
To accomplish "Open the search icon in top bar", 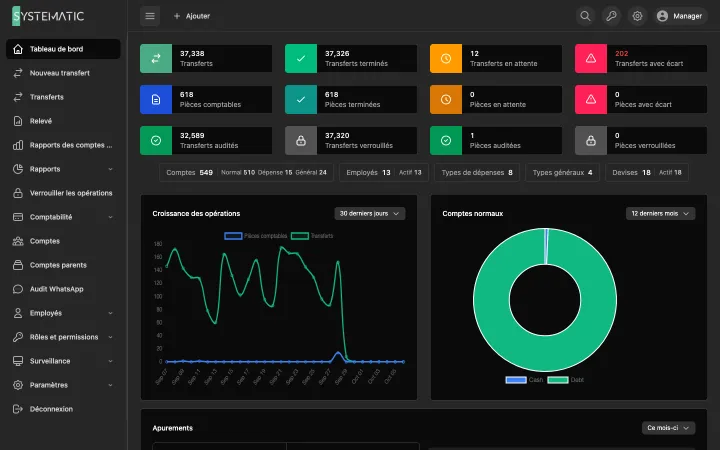I will click(585, 16).
